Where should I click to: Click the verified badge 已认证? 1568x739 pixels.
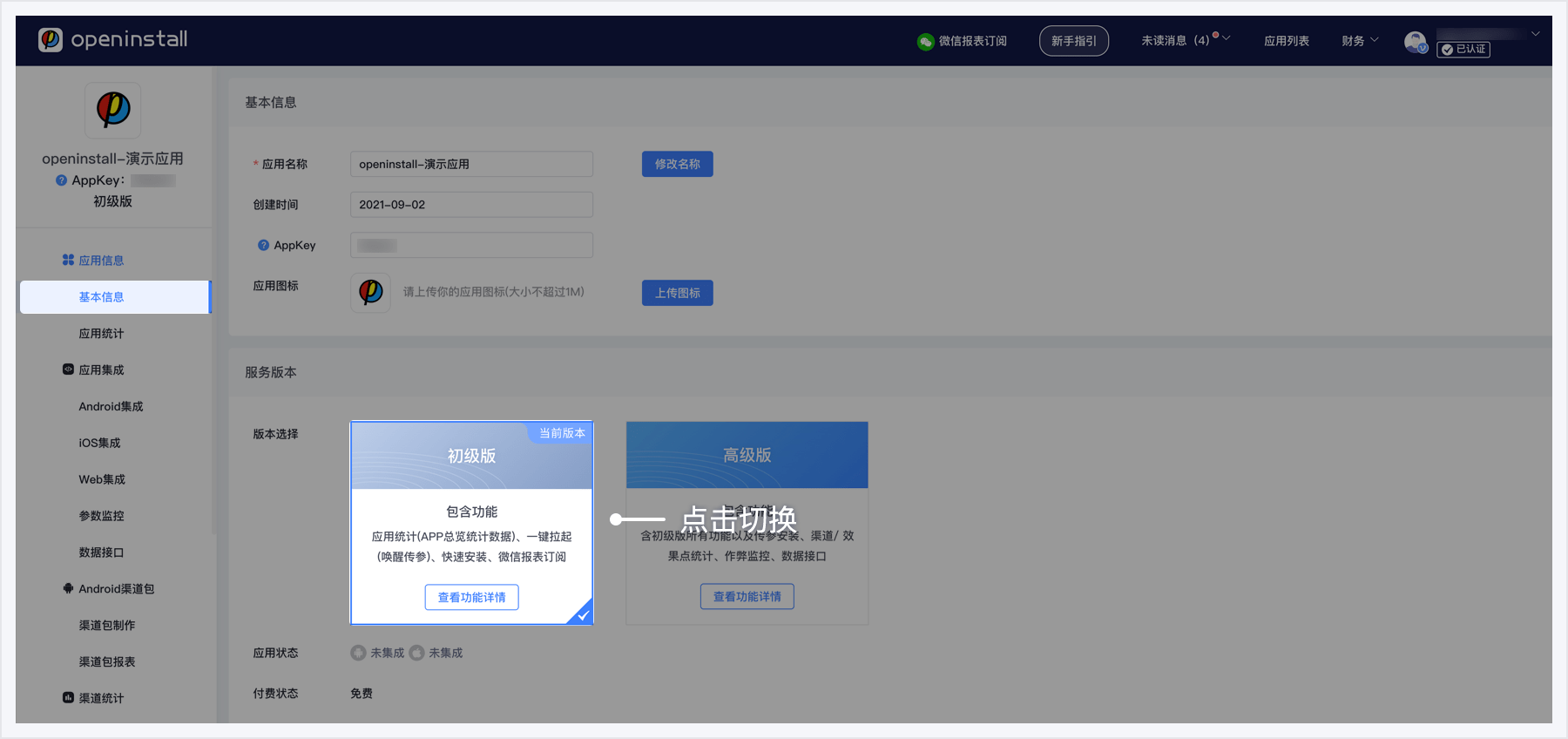(x=1463, y=49)
